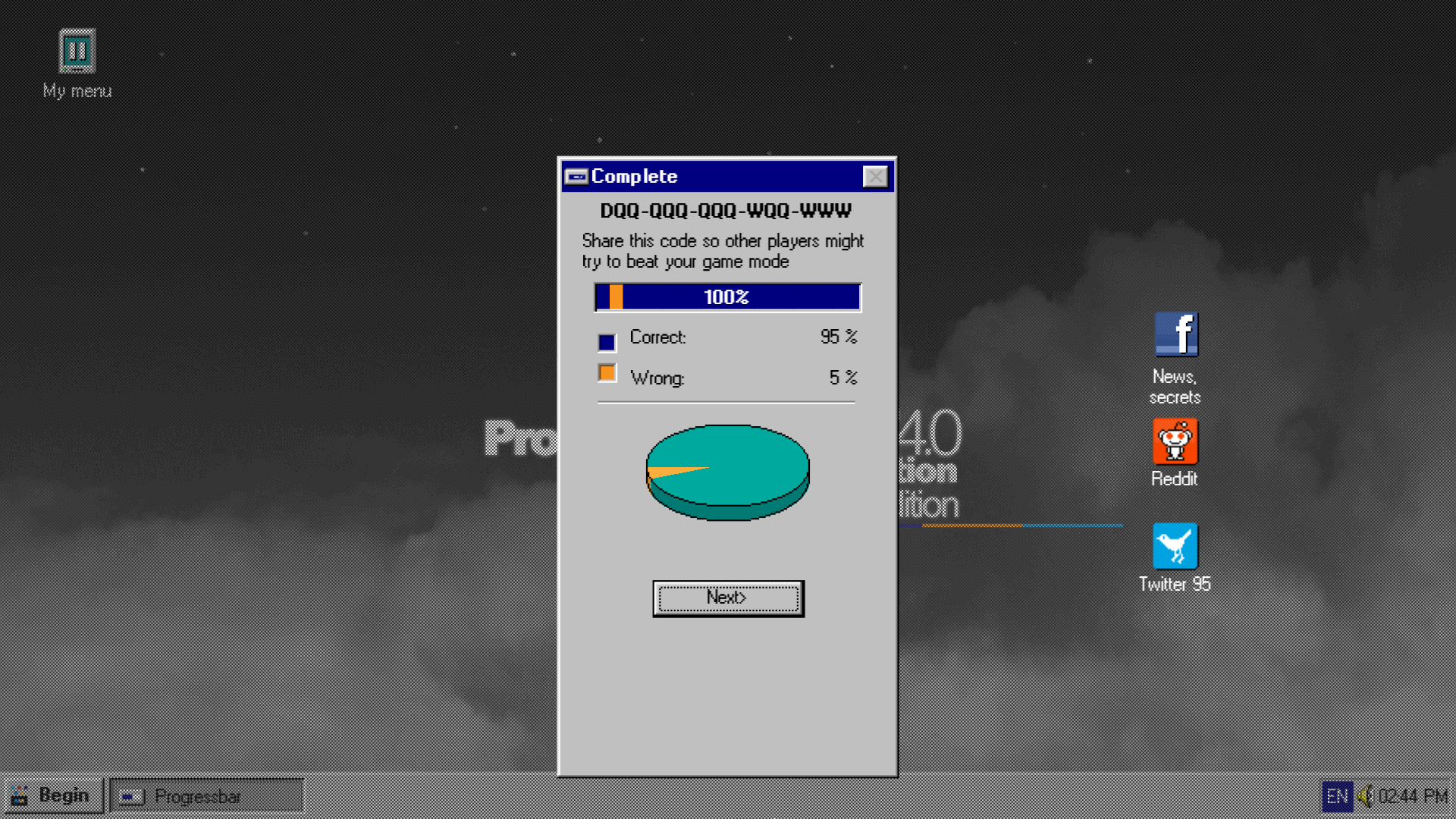Click the Begin start button

tap(52, 795)
